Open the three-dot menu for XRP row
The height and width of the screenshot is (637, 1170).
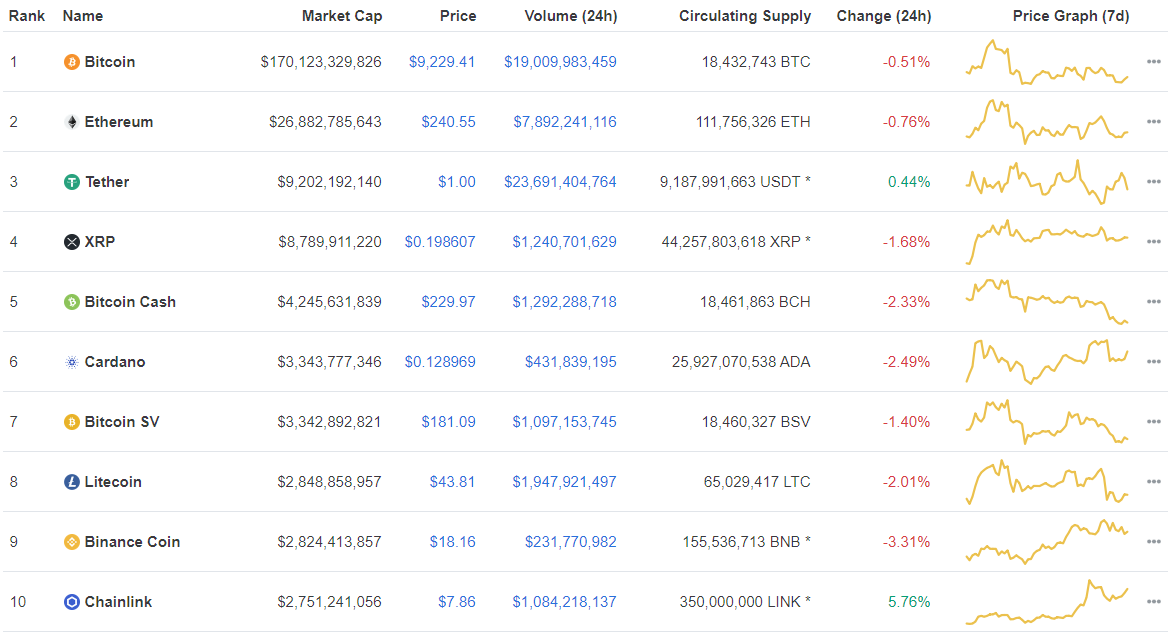click(x=1154, y=242)
